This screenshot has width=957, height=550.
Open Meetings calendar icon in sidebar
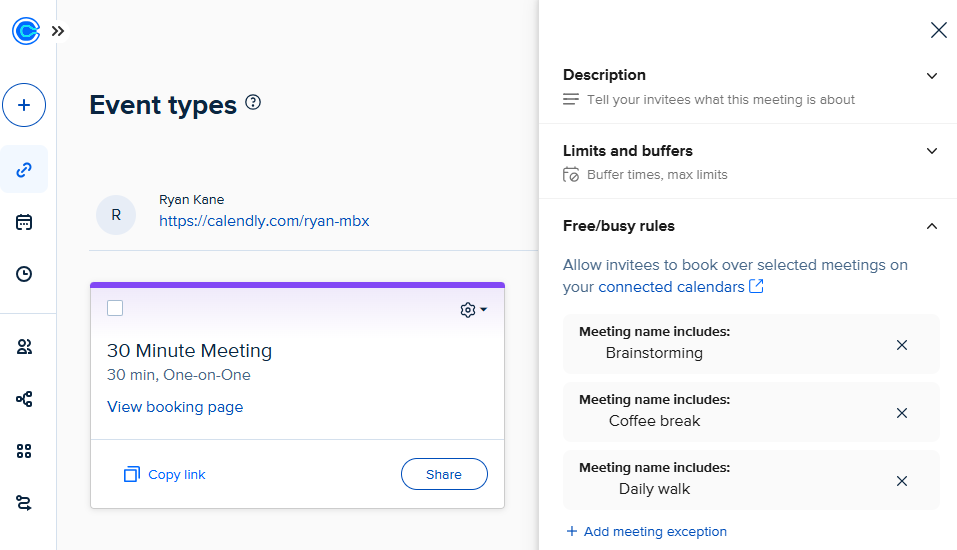[24, 222]
